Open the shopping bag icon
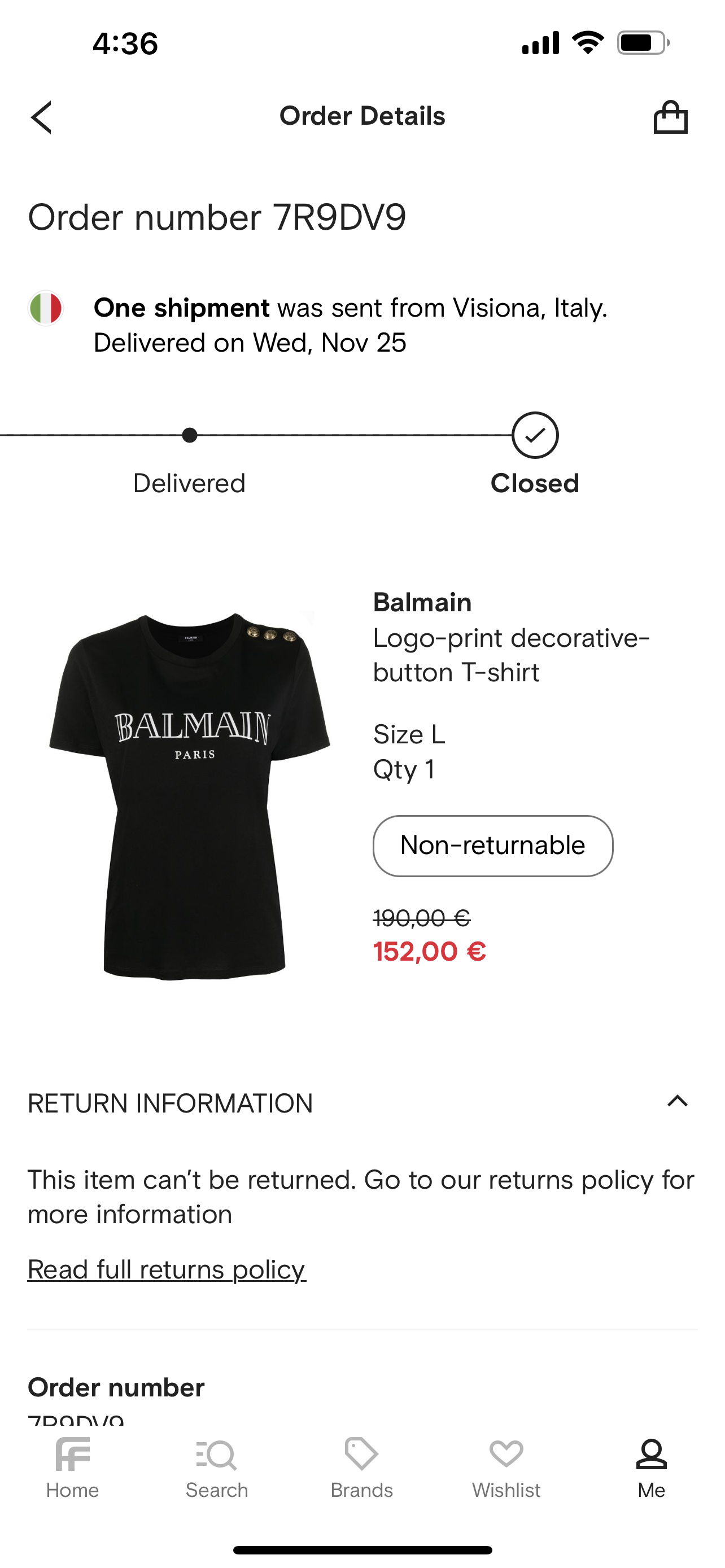The height and width of the screenshot is (1568, 725). click(670, 117)
